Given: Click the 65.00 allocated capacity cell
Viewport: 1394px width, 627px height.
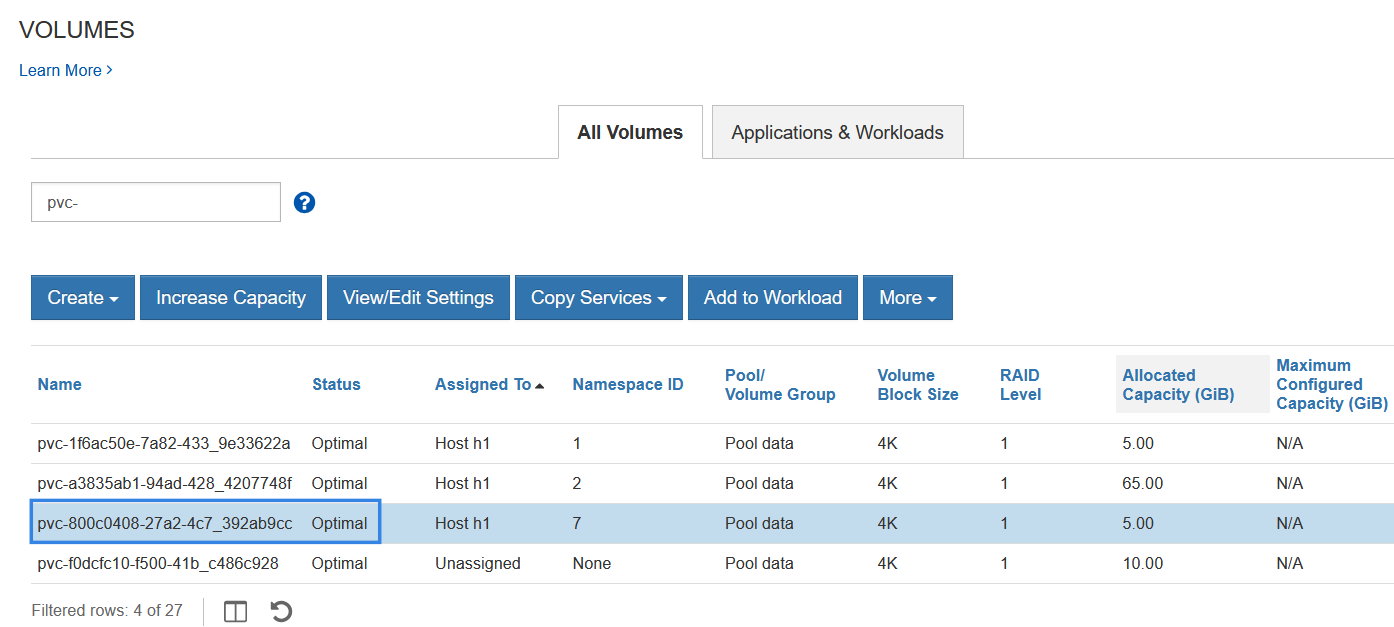Looking at the screenshot, I should [x=1143, y=484].
